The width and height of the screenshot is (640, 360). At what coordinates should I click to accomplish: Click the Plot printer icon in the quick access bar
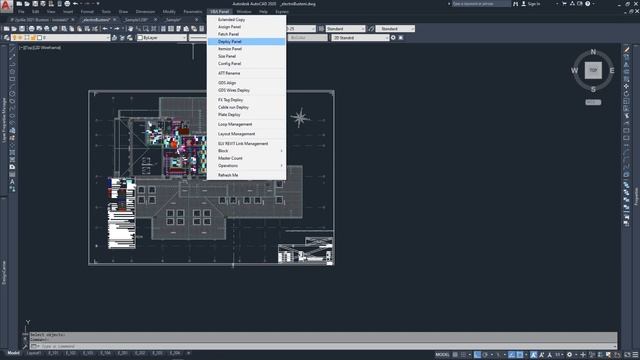[x=67, y=4]
